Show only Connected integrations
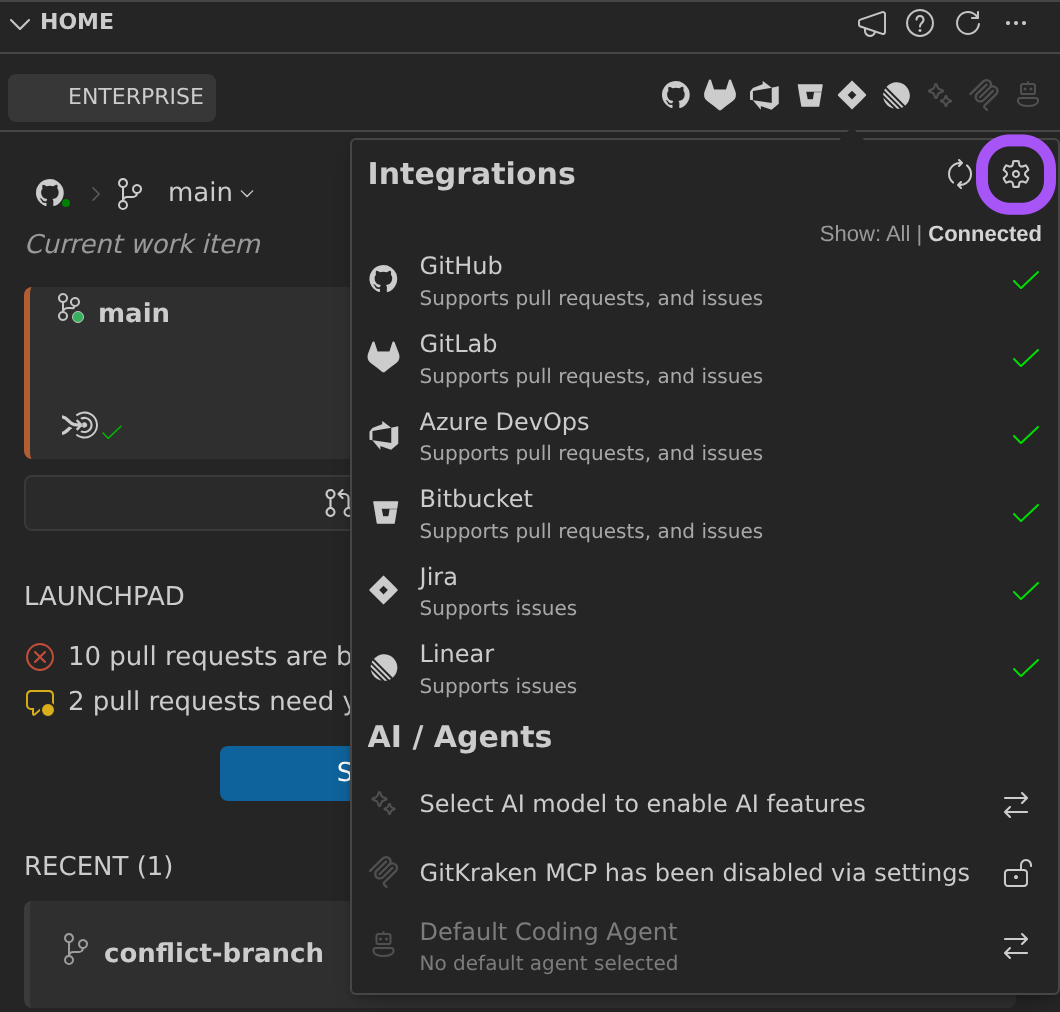Image resolution: width=1060 pixels, height=1012 pixels. [x=984, y=234]
